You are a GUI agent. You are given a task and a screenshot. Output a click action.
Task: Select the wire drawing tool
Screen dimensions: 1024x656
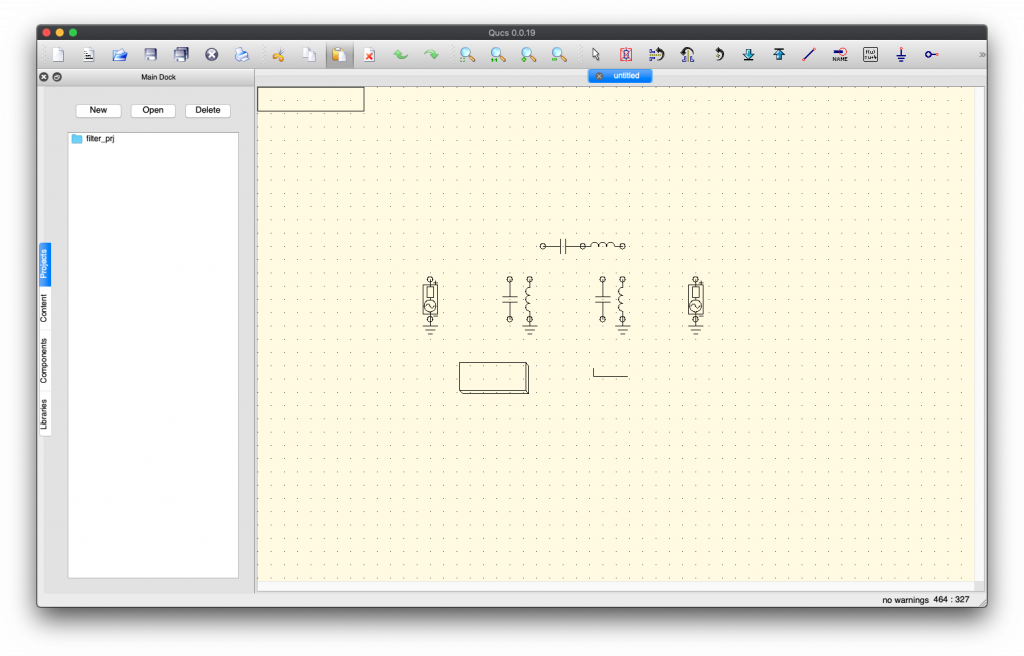click(x=809, y=55)
